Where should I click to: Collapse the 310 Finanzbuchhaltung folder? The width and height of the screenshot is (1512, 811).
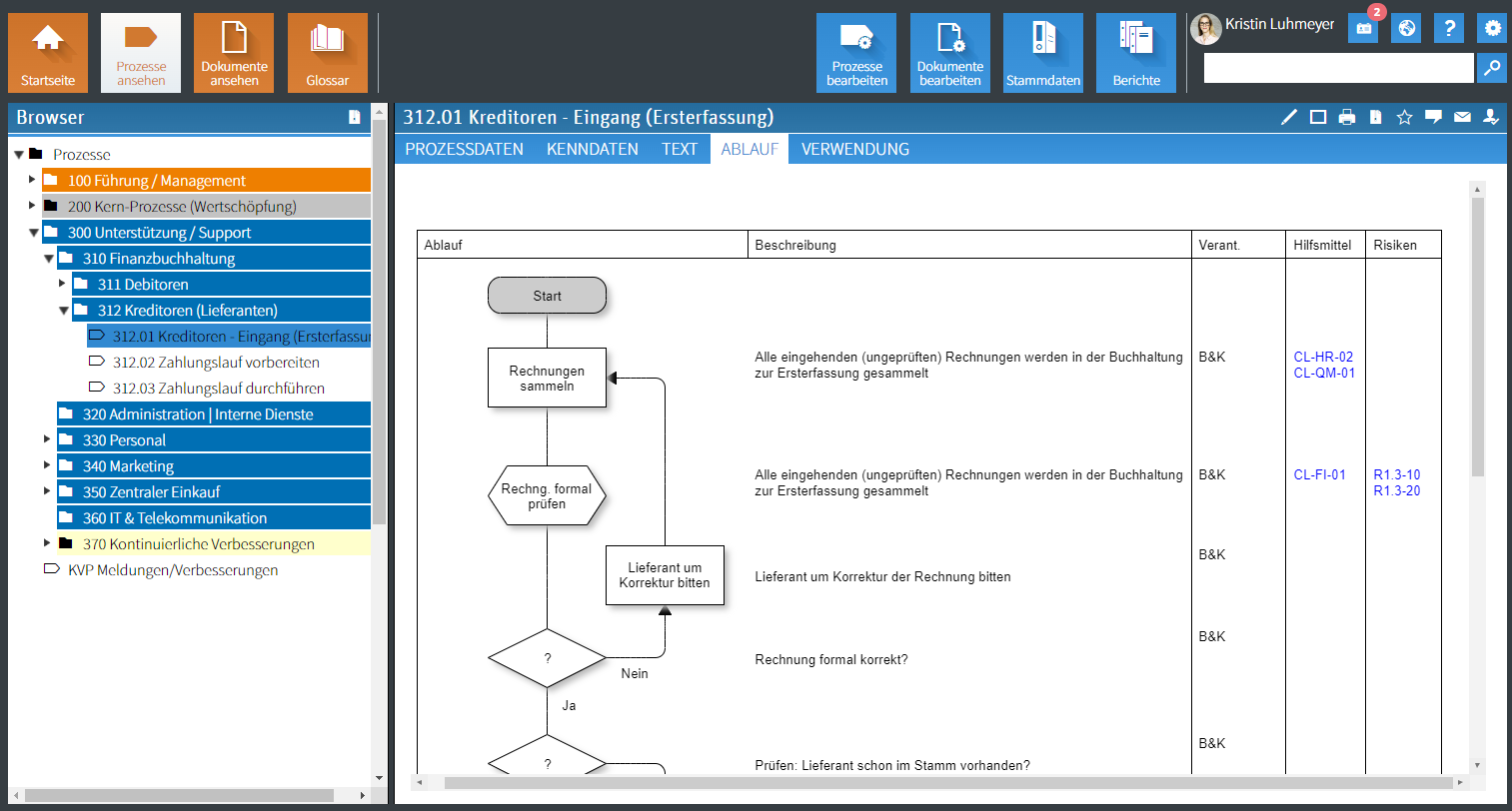(x=49, y=259)
